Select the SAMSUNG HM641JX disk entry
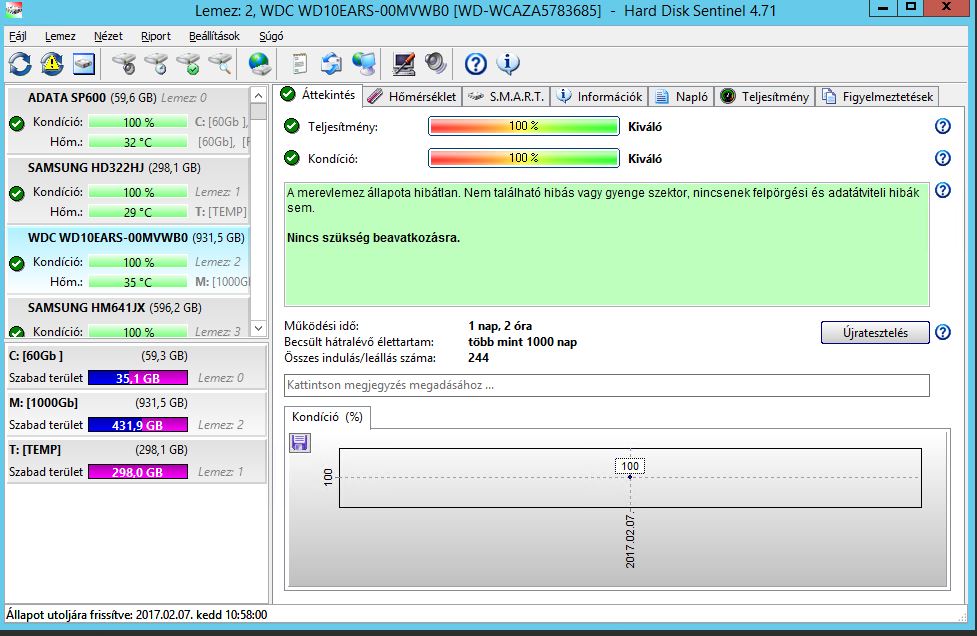The width and height of the screenshot is (977, 636). 128,318
